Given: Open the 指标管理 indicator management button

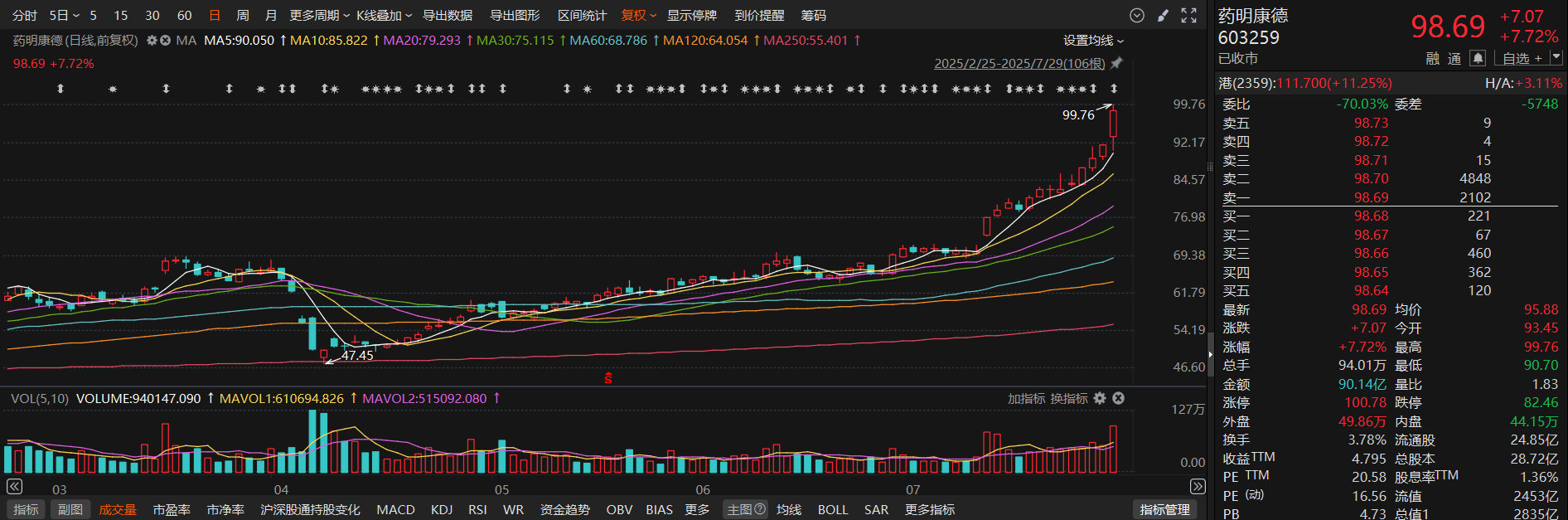Looking at the screenshot, I should (1164, 509).
